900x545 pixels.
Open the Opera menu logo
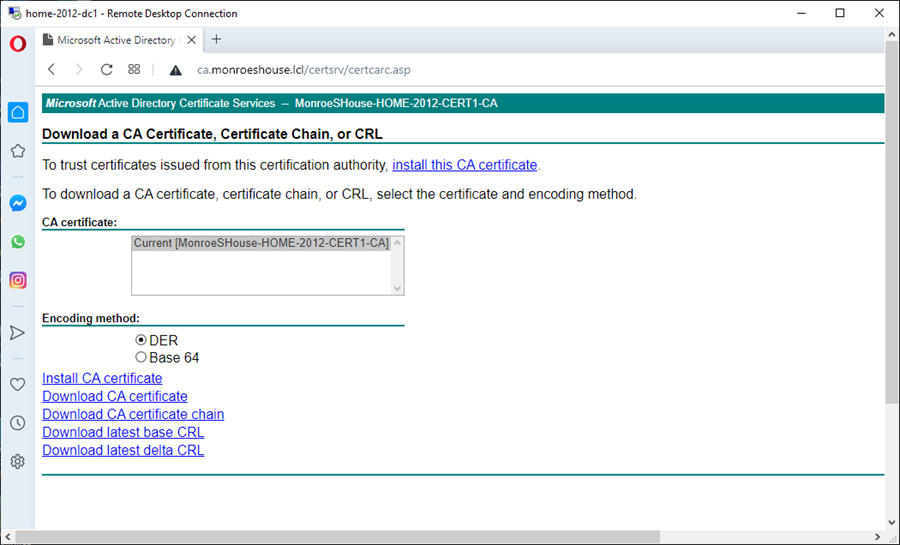(x=18, y=44)
